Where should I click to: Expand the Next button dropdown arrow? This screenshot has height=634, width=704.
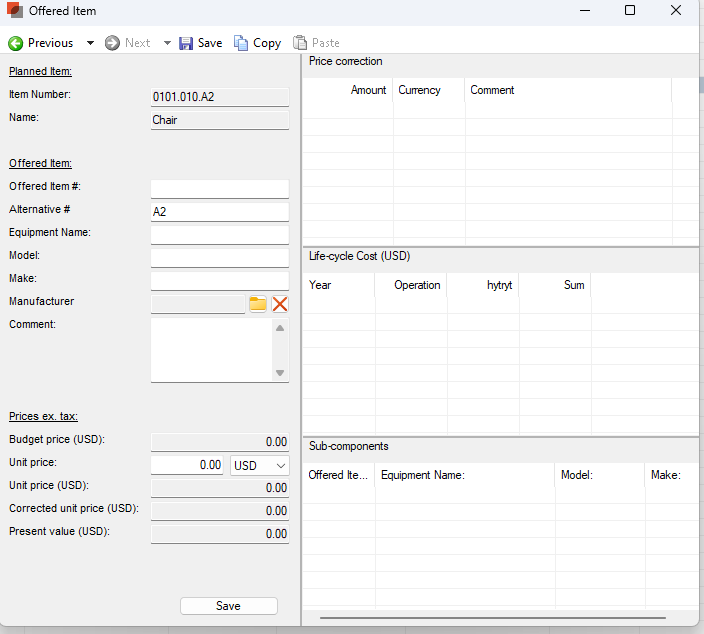167,43
